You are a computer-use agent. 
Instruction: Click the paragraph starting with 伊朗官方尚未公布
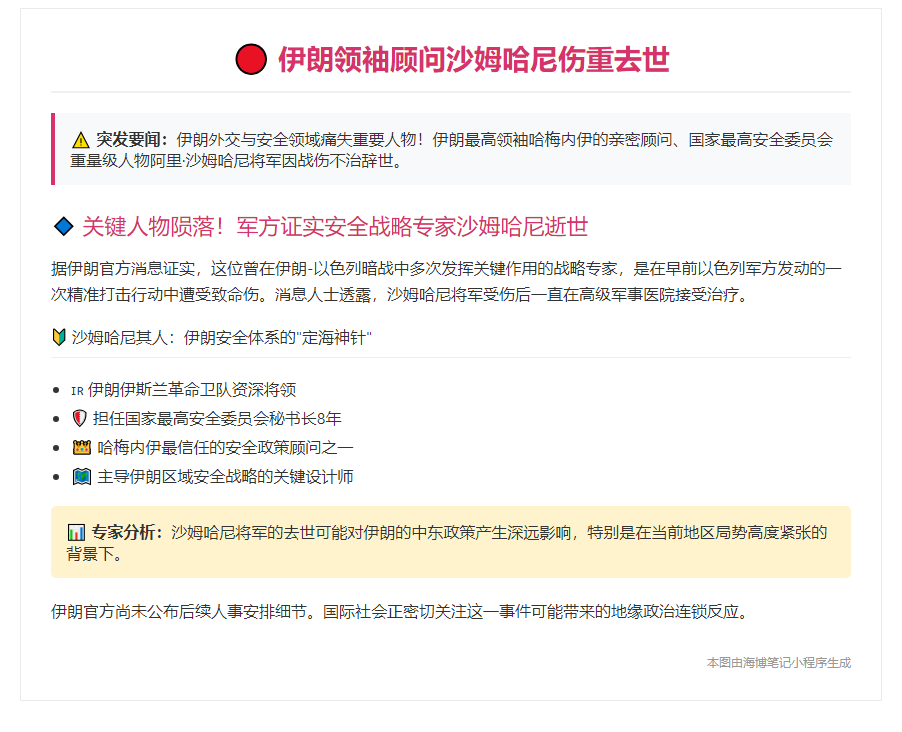click(399, 611)
